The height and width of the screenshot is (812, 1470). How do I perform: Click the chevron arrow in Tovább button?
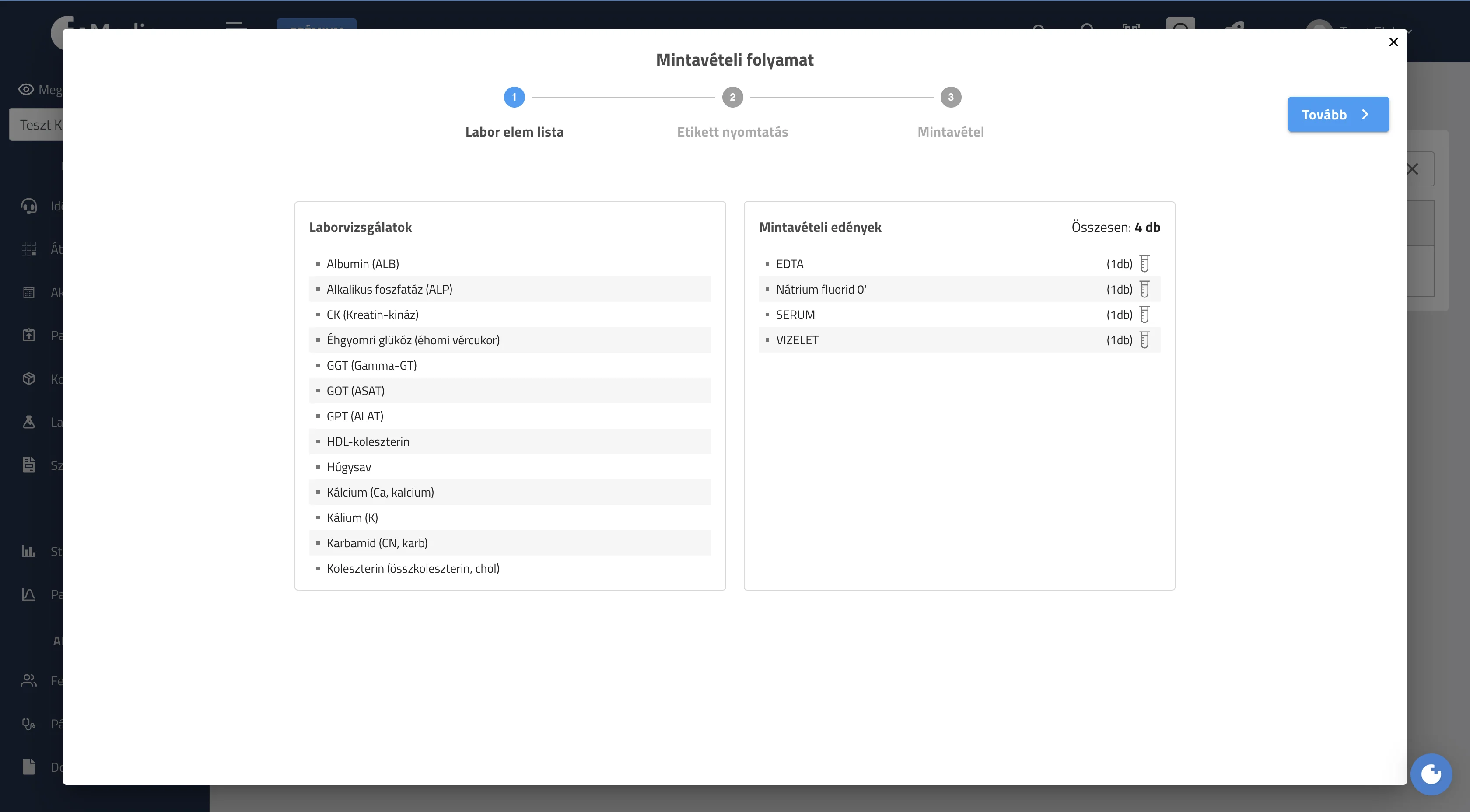pos(1365,115)
